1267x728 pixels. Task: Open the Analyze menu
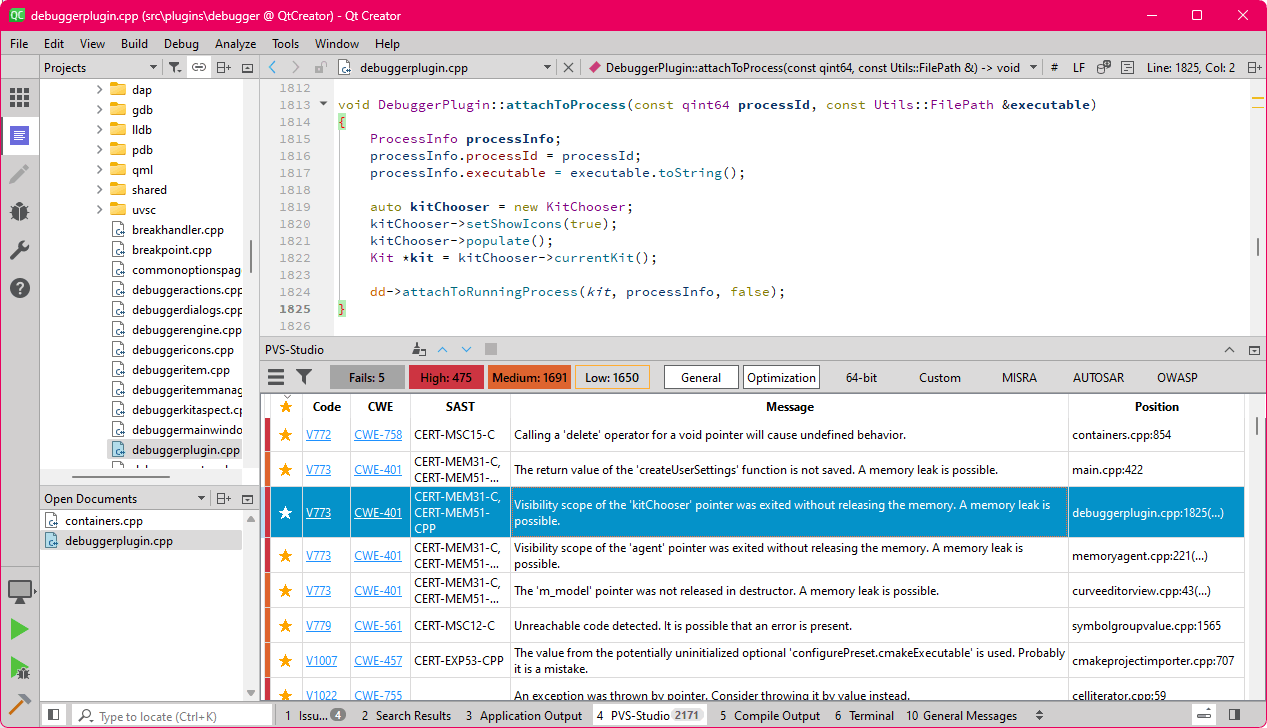click(235, 44)
